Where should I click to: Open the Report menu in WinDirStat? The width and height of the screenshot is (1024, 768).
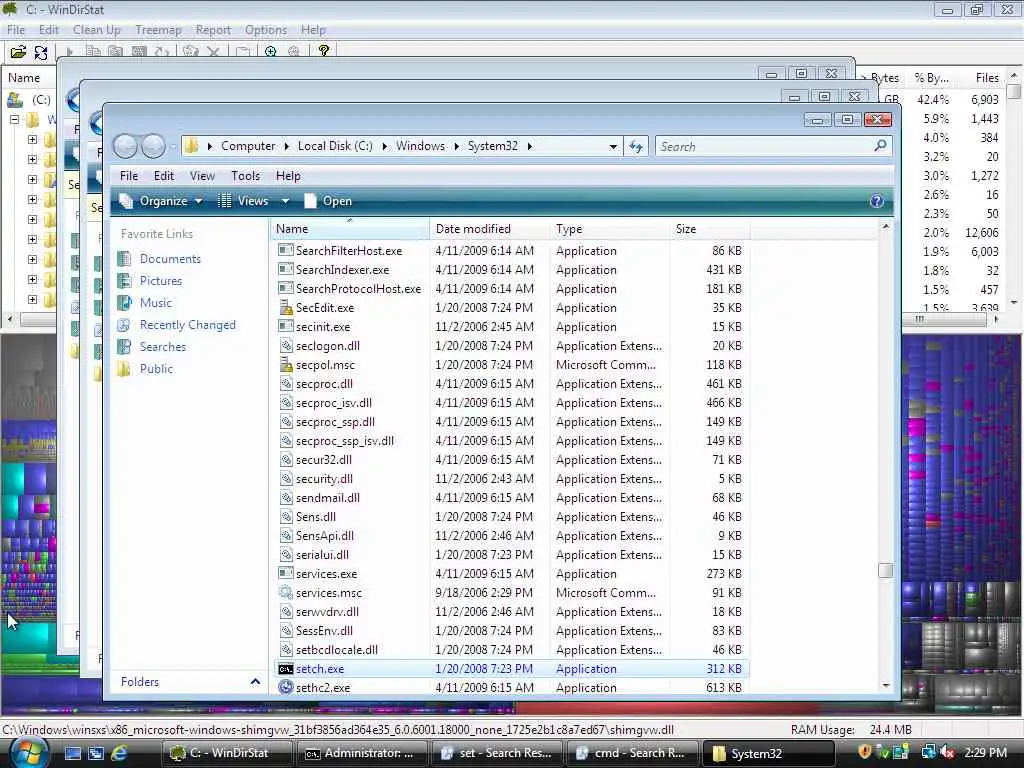tap(213, 30)
